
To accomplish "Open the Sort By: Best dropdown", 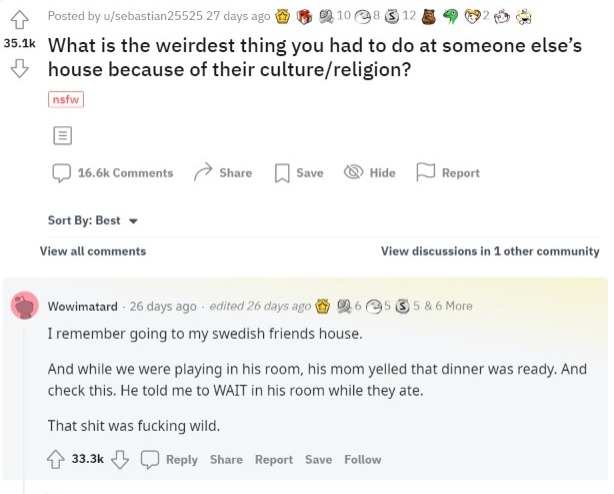I will pyautogui.click(x=91, y=220).
